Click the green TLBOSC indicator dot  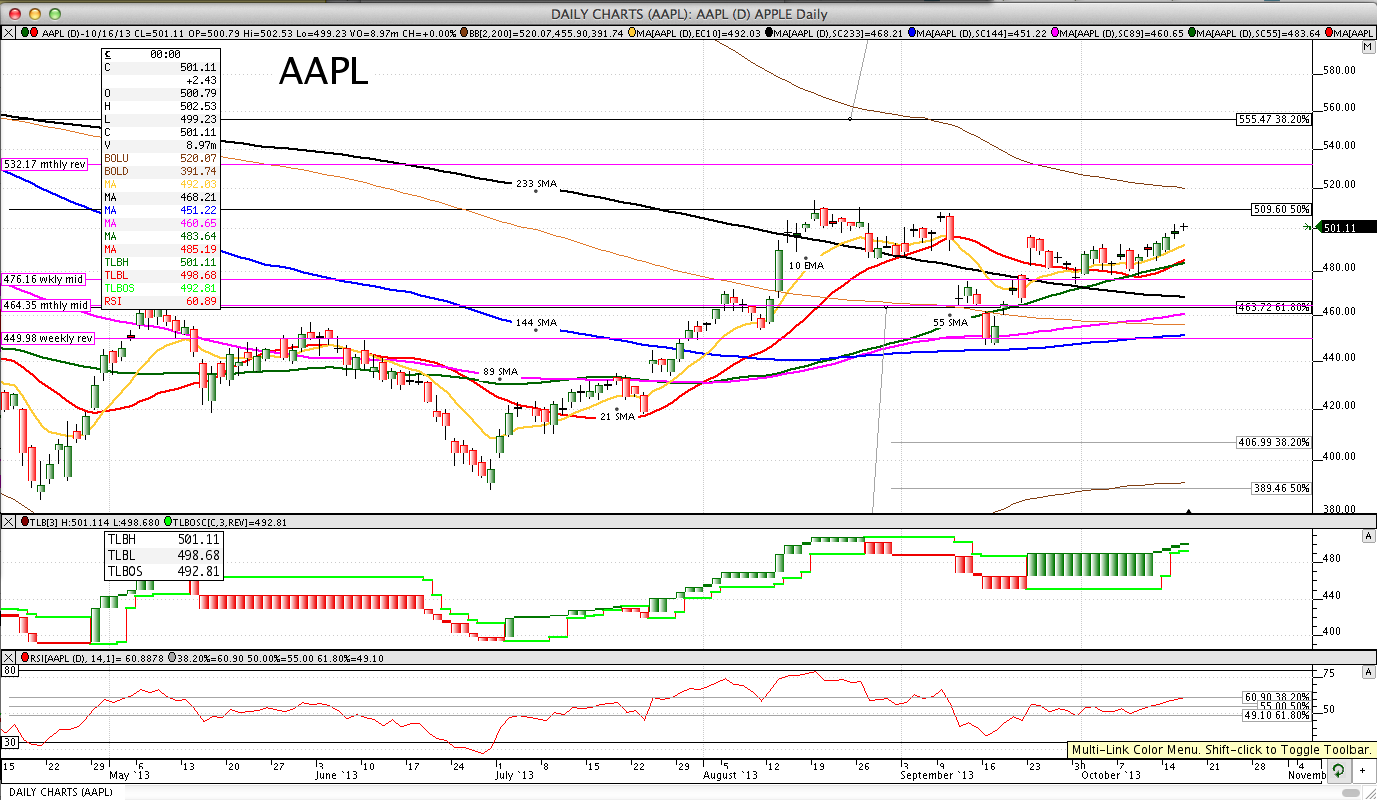tap(169, 521)
